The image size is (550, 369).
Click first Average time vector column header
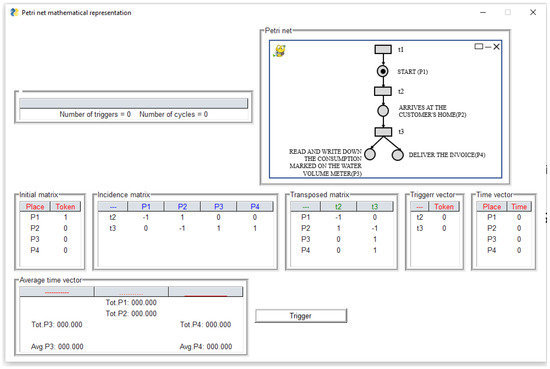click(x=57, y=291)
